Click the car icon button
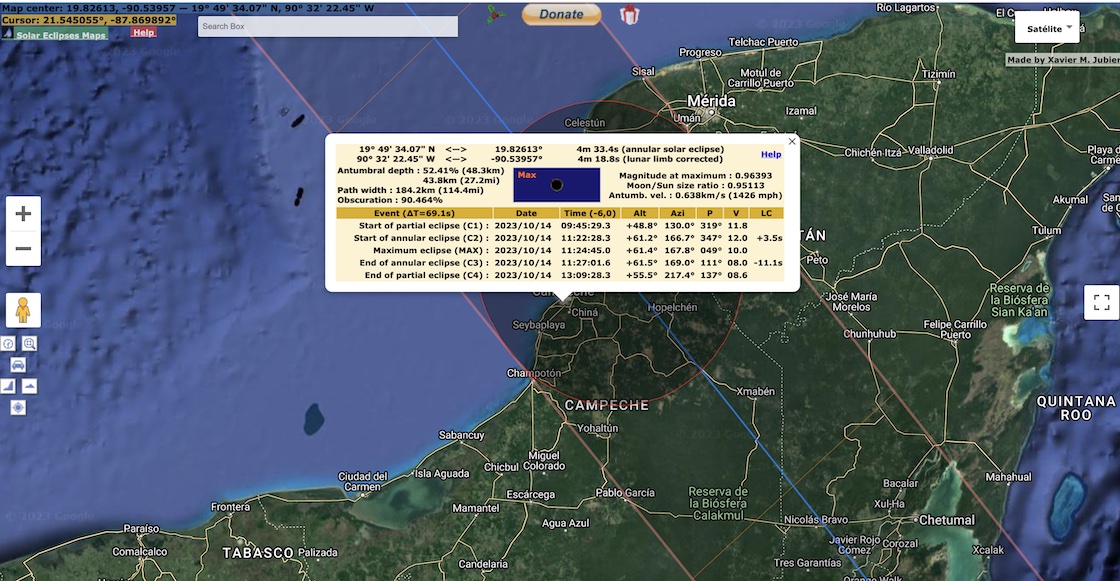This screenshot has height=581, width=1120. coord(18,364)
